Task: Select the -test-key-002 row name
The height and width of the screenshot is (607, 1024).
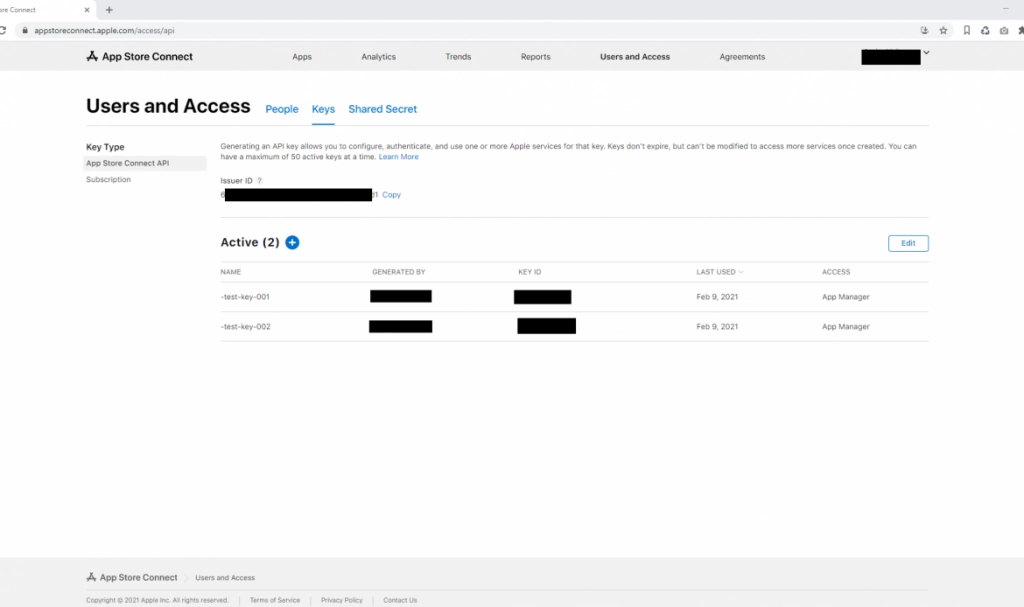Action: pyautogui.click(x=246, y=327)
